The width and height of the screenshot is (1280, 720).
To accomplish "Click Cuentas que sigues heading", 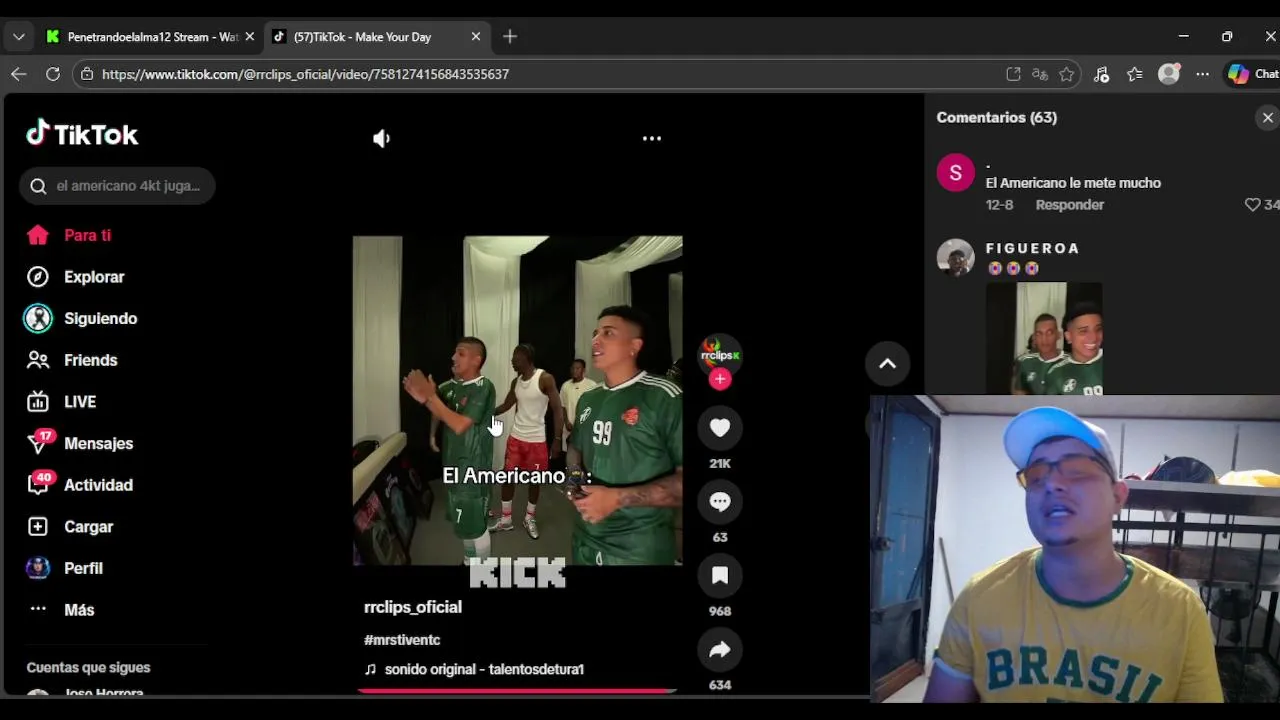I will (88, 667).
